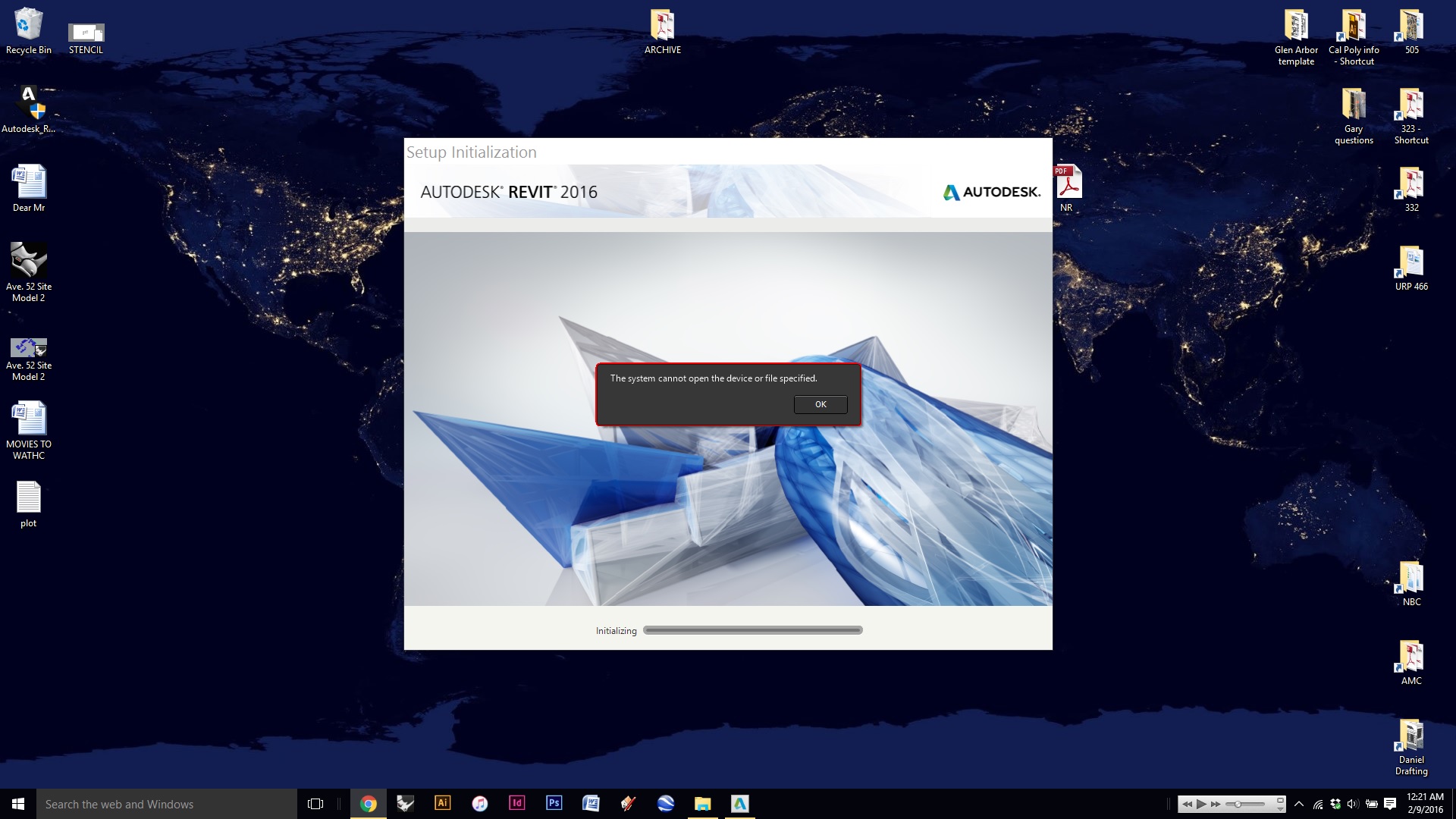Image resolution: width=1456 pixels, height=819 pixels.
Task: Open the clock showing 12:21 AM
Action: point(1425,804)
